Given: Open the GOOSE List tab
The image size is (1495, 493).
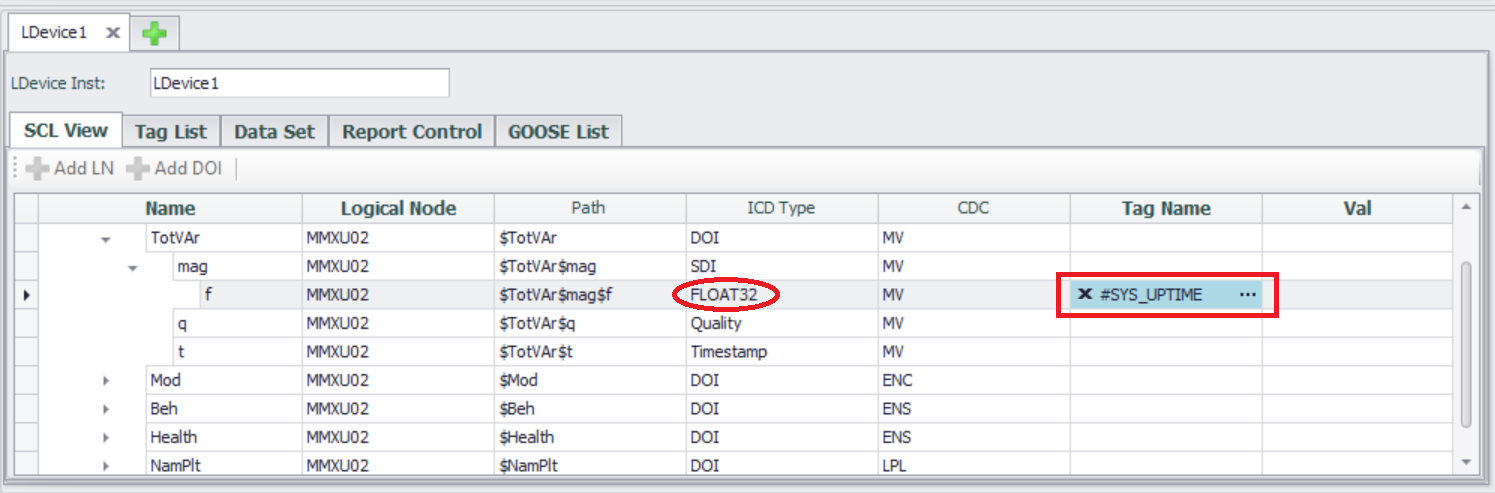Looking at the screenshot, I should [x=558, y=131].
